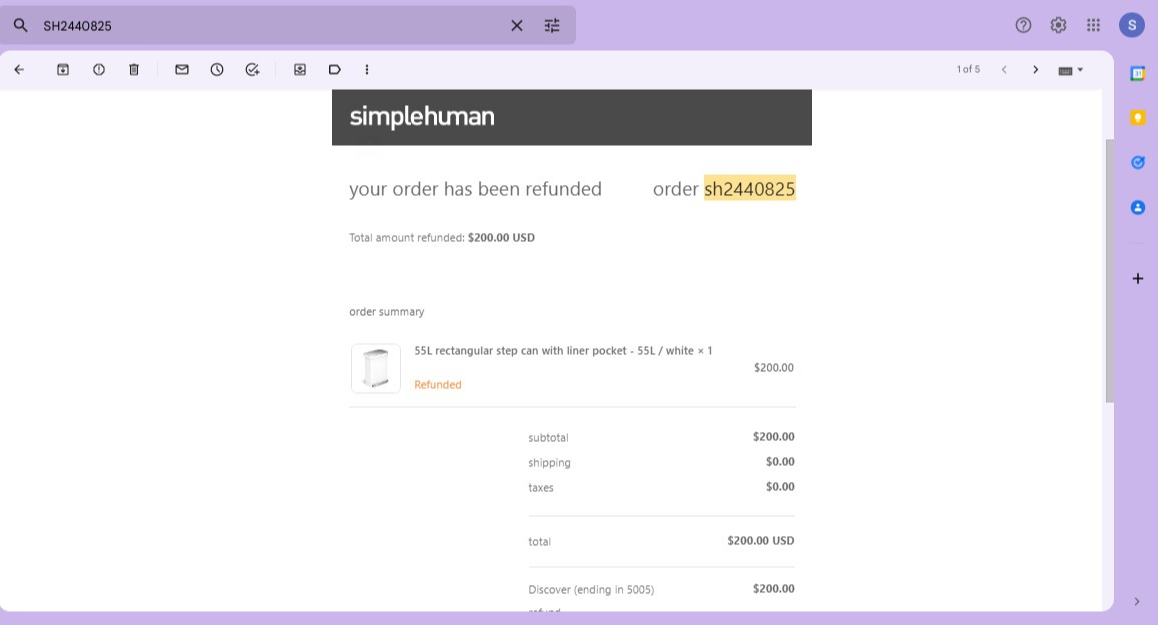
Task: Mark the email as unread
Action: 182,69
